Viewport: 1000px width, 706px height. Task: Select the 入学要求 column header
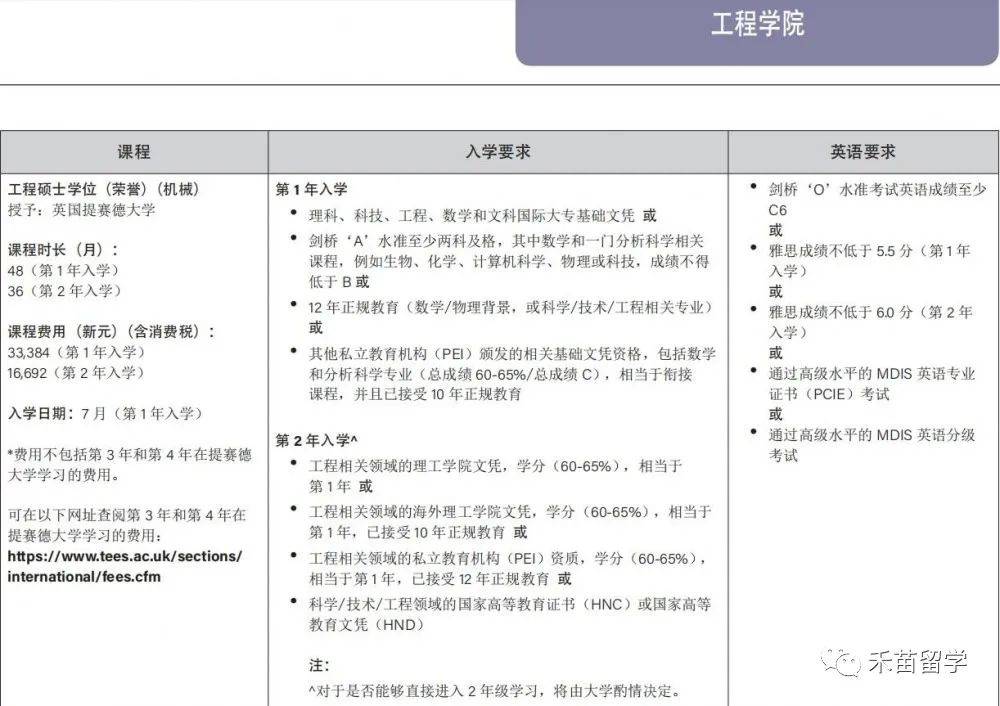(x=497, y=152)
